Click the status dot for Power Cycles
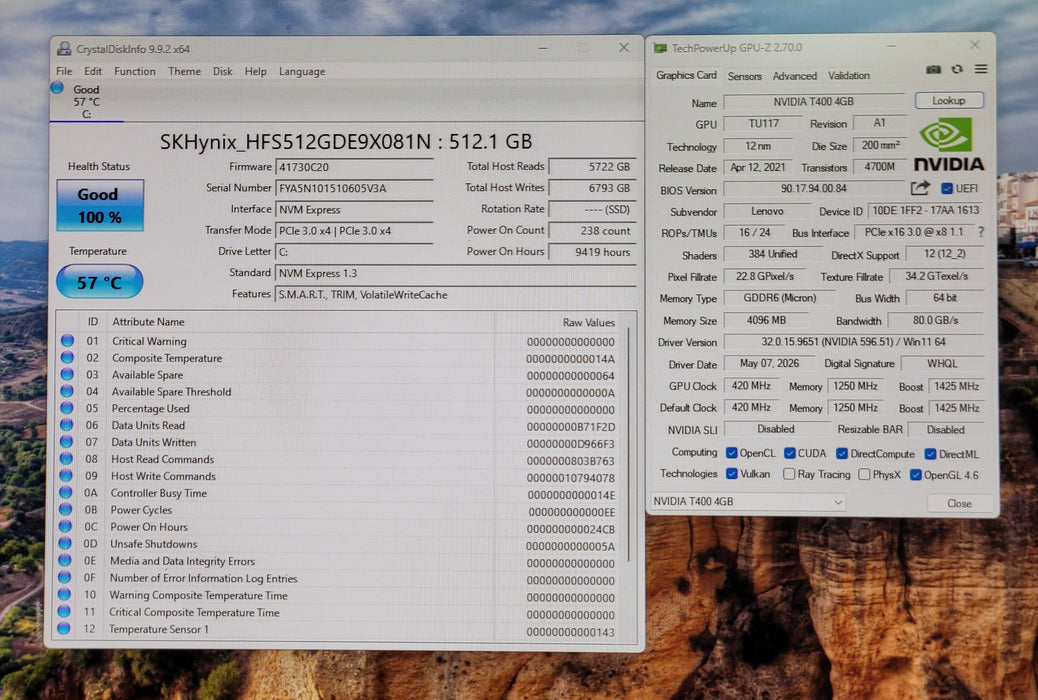The height and width of the screenshot is (700, 1038). (x=65, y=509)
